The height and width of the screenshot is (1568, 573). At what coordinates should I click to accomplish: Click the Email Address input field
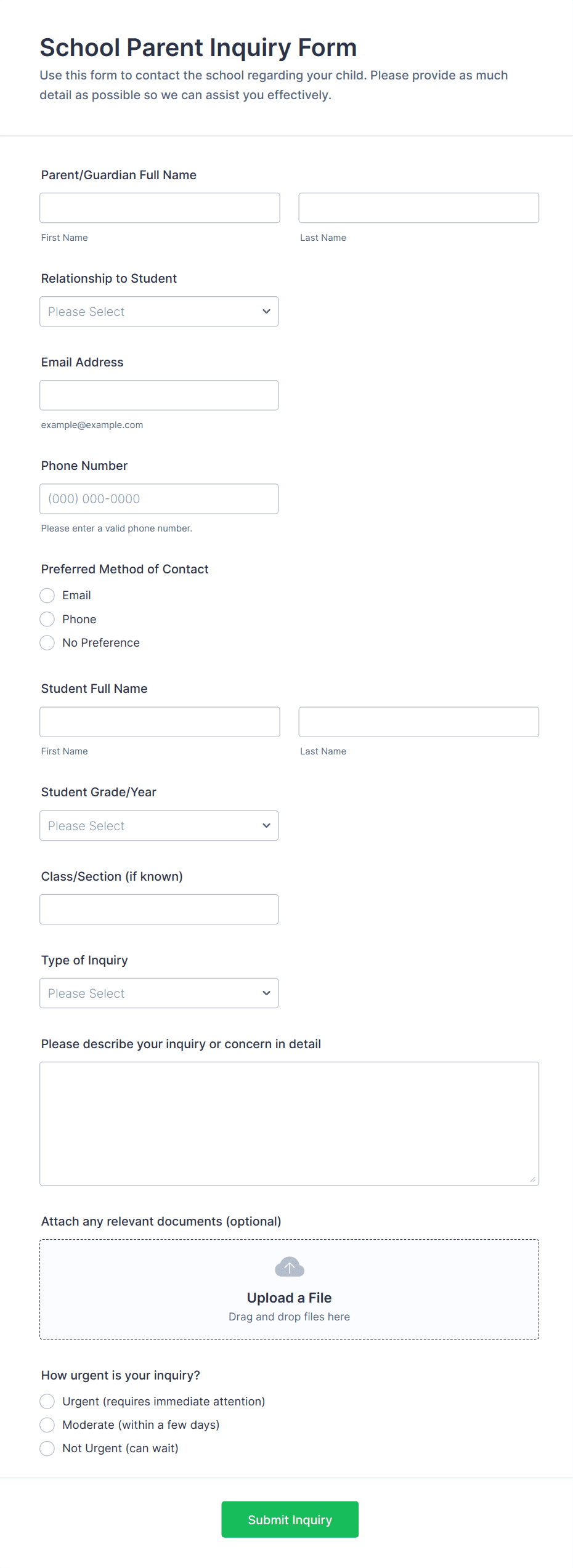[x=159, y=395]
